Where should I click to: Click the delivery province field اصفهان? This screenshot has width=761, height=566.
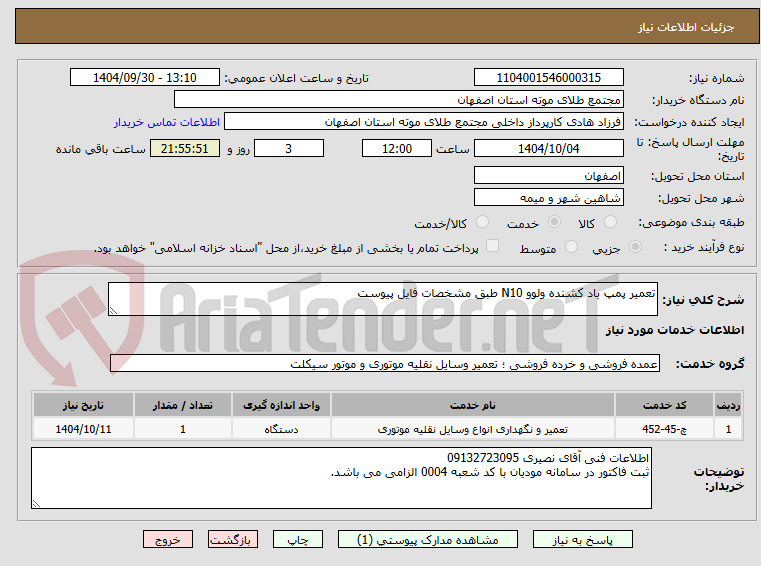[548, 175]
